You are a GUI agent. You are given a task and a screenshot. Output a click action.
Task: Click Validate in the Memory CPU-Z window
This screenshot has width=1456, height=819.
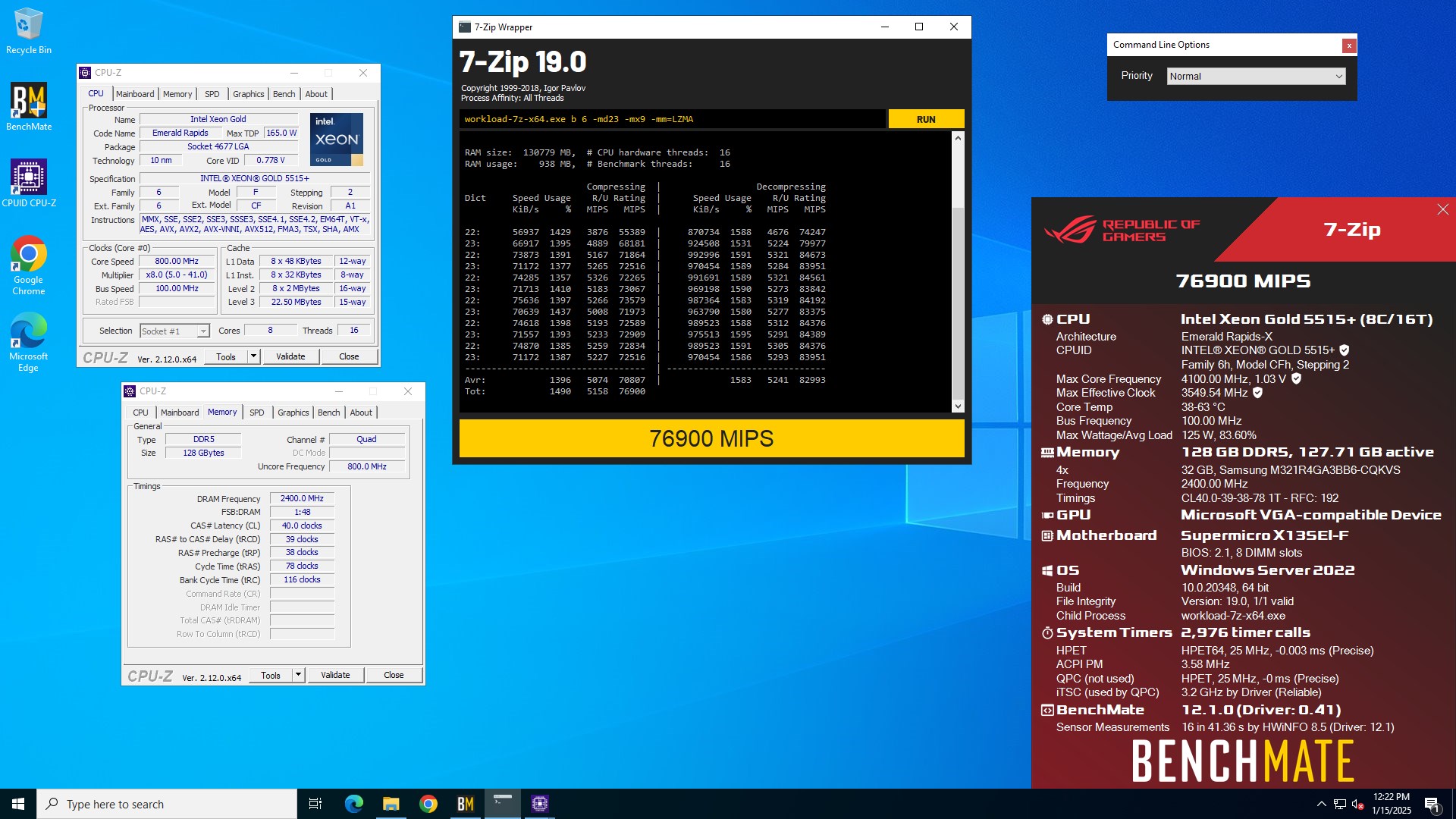pyautogui.click(x=335, y=675)
